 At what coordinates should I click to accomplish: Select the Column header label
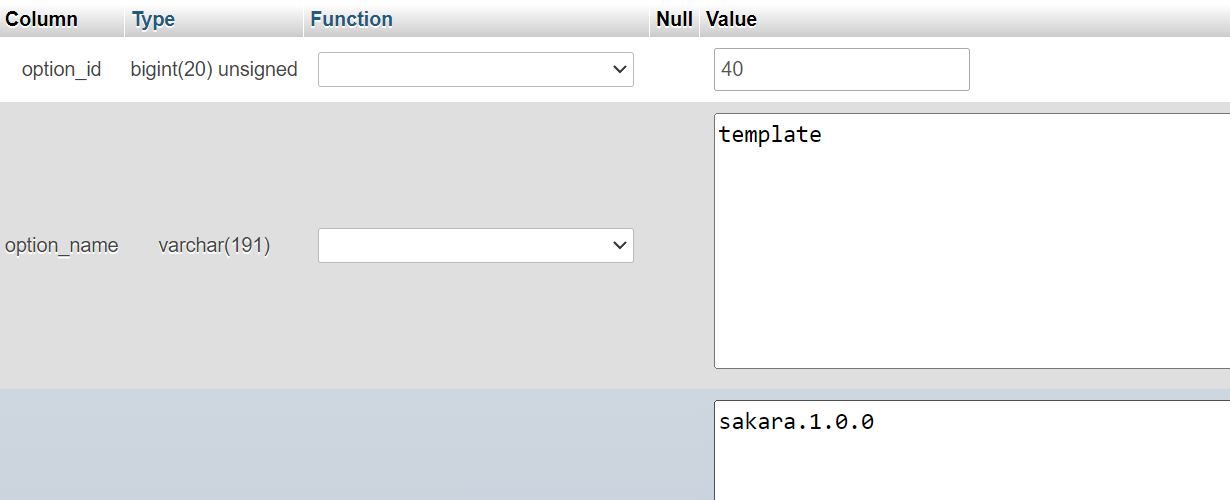tap(42, 19)
